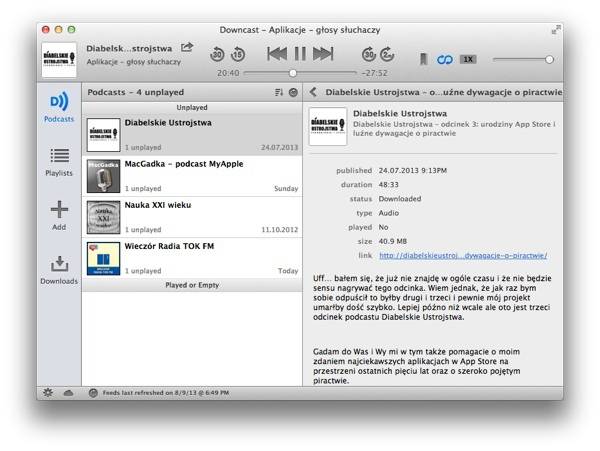
Task: Pause the current episode
Action: (300, 54)
